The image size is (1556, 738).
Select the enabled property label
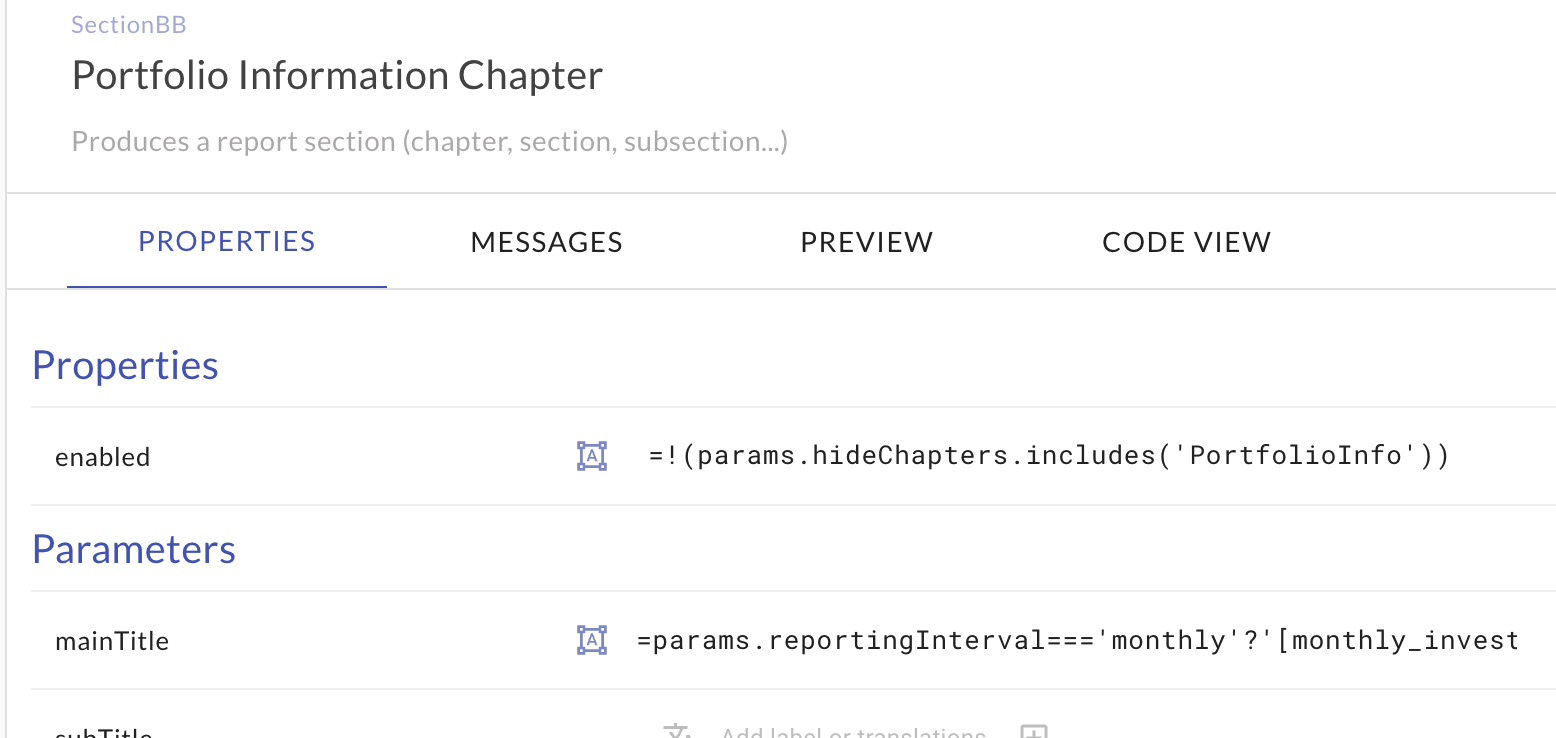coord(102,457)
